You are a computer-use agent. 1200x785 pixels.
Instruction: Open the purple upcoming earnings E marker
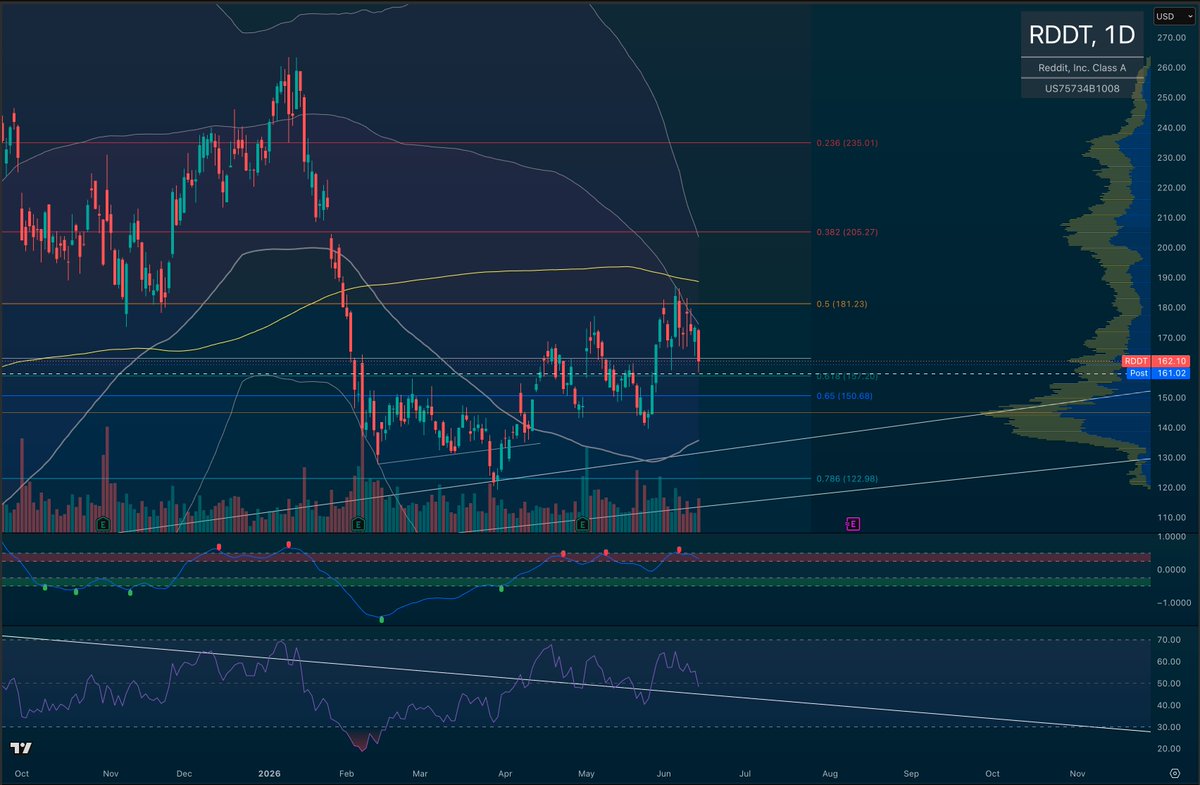[853, 523]
